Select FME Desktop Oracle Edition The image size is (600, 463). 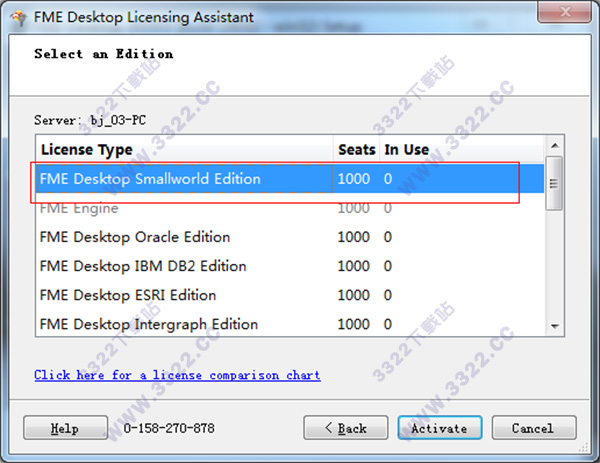pos(290,237)
